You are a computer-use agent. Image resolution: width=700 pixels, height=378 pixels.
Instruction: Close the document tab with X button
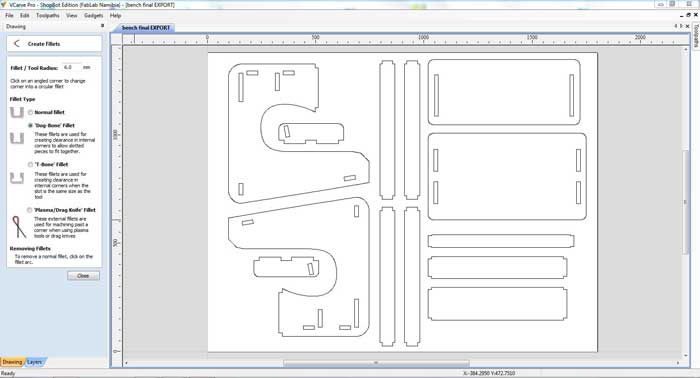pos(688,26)
